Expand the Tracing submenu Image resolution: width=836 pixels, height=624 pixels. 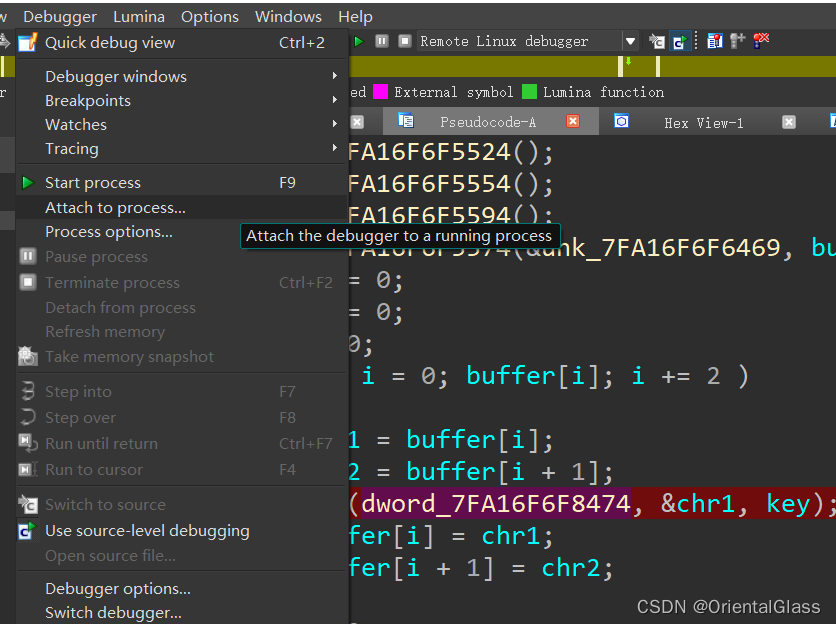[182, 148]
